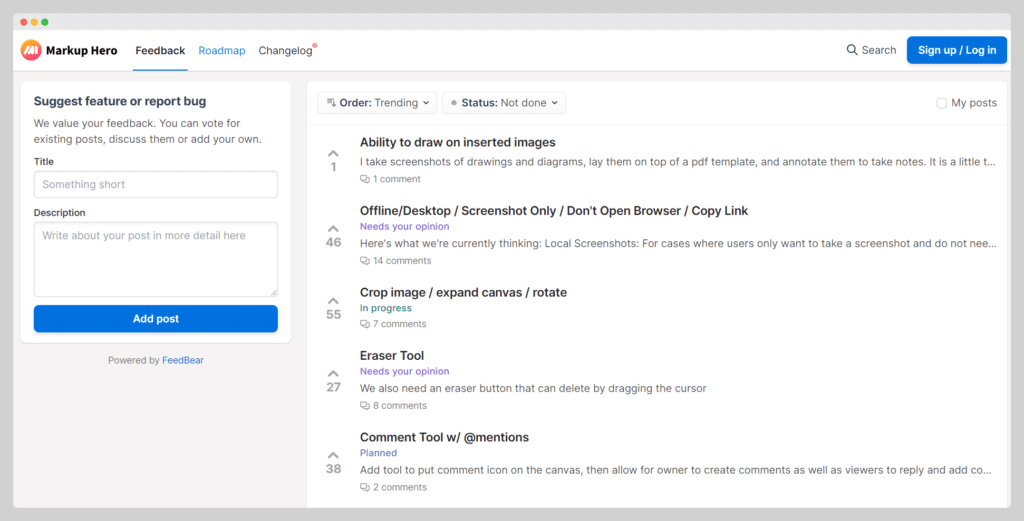The height and width of the screenshot is (521, 1024).
Task: Upvote 'Ability to draw on inserted images'
Action: pos(333,153)
